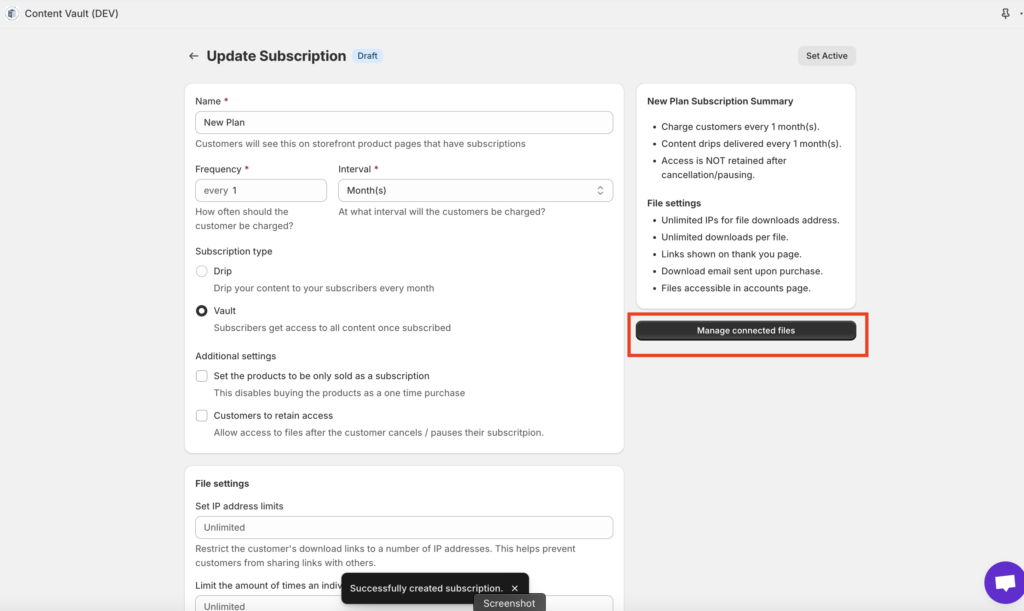This screenshot has height=611, width=1024.
Task: Enable products only sold as subscription
Action: click(202, 376)
